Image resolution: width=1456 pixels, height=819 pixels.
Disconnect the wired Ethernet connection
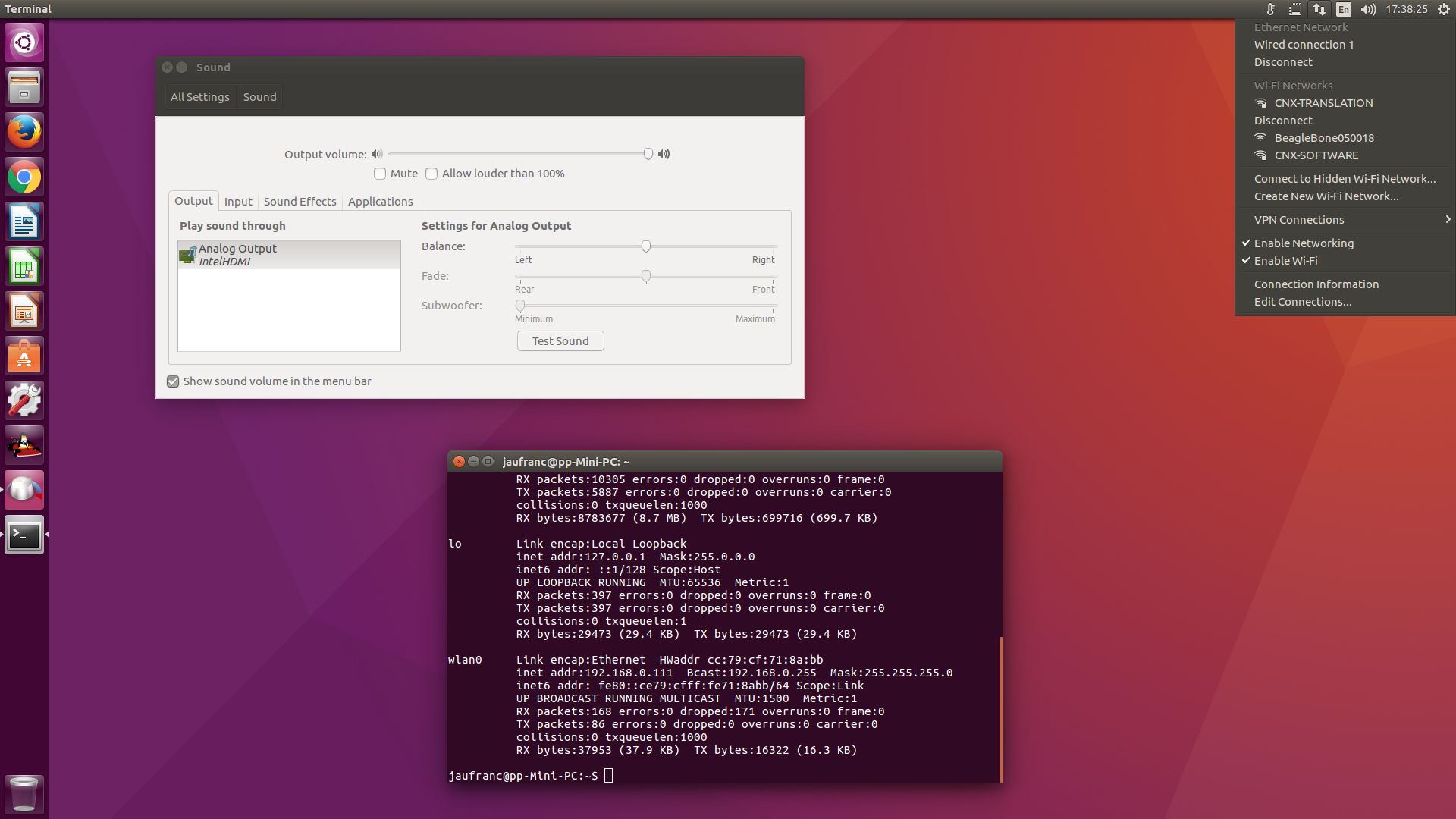(1283, 62)
